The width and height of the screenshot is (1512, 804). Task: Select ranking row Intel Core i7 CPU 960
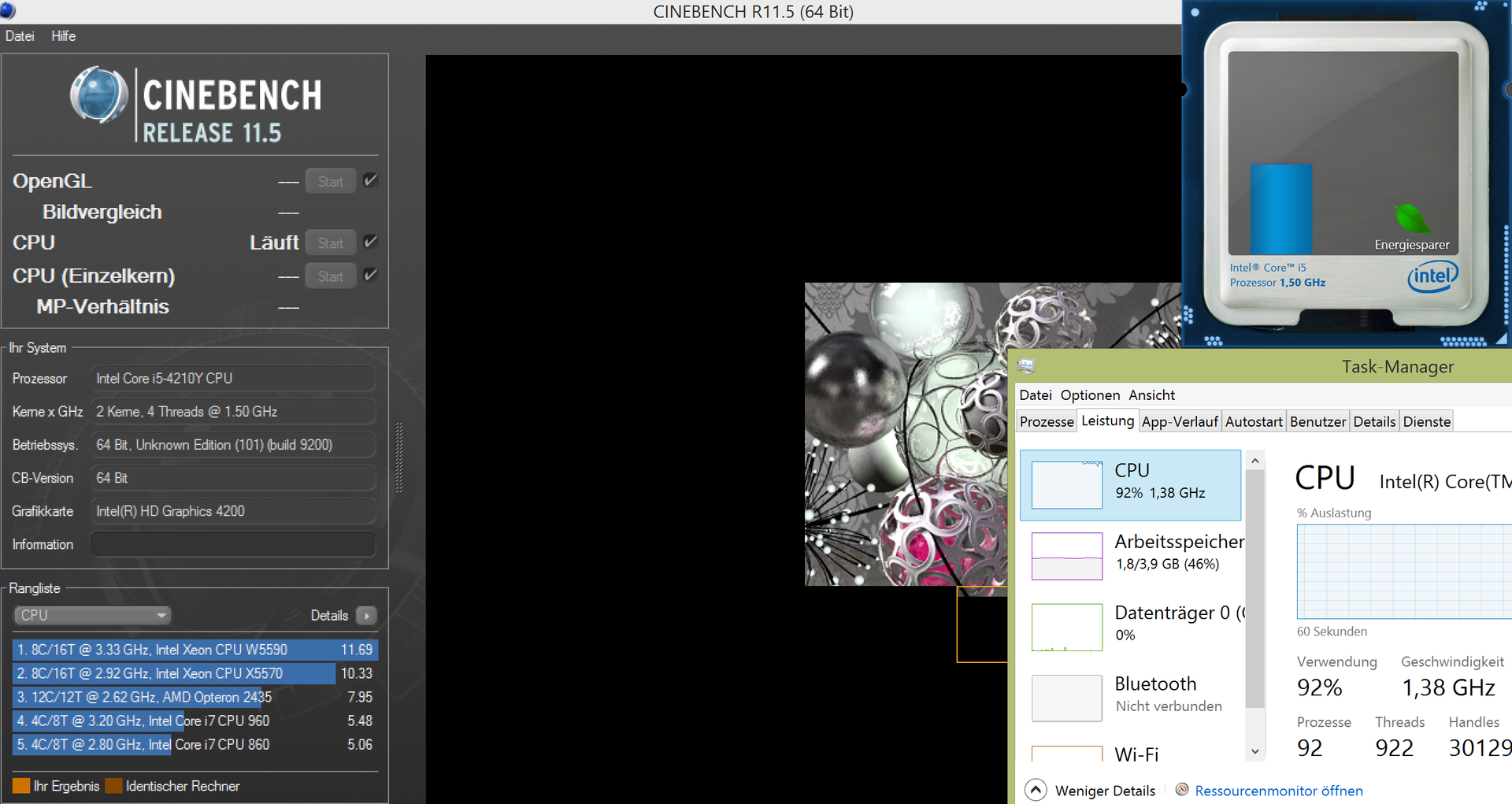click(x=195, y=721)
